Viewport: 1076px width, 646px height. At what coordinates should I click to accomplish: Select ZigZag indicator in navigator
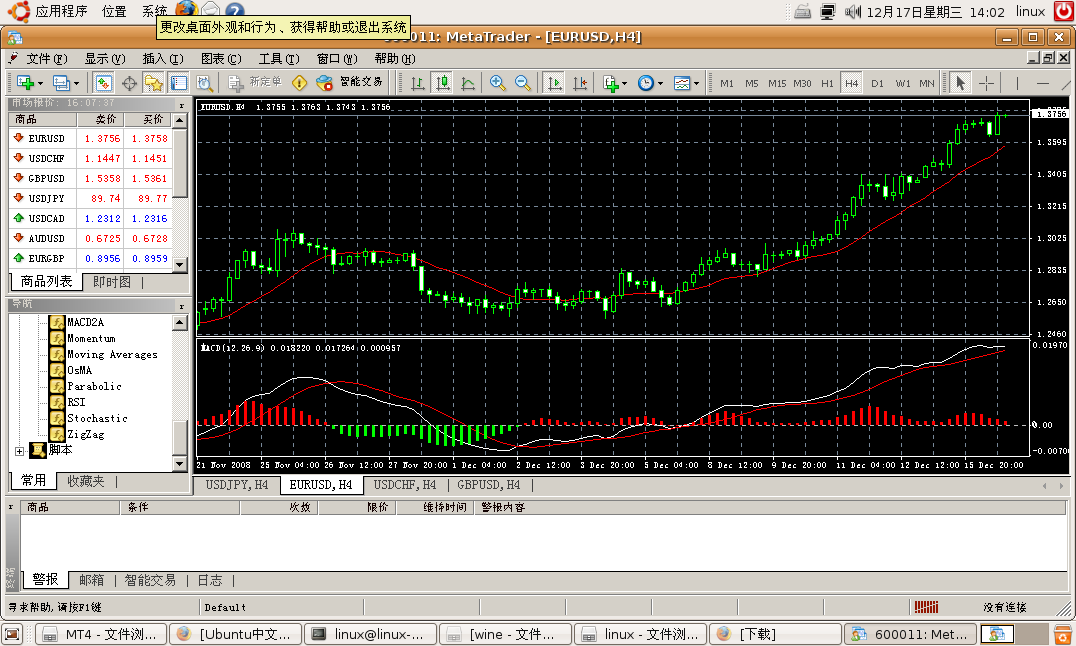(85, 435)
